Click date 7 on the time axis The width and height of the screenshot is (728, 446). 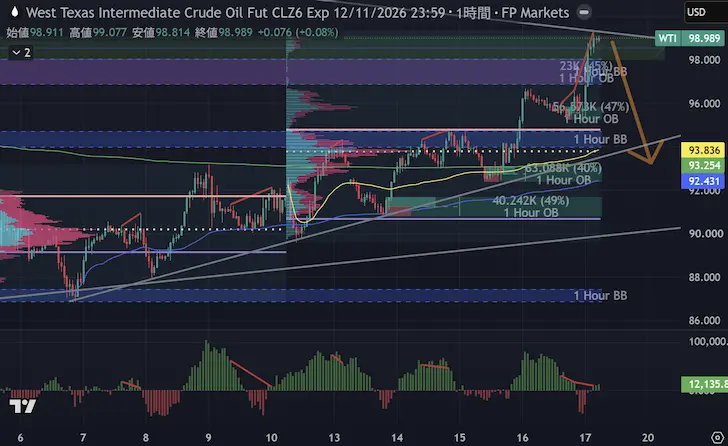[83, 438]
